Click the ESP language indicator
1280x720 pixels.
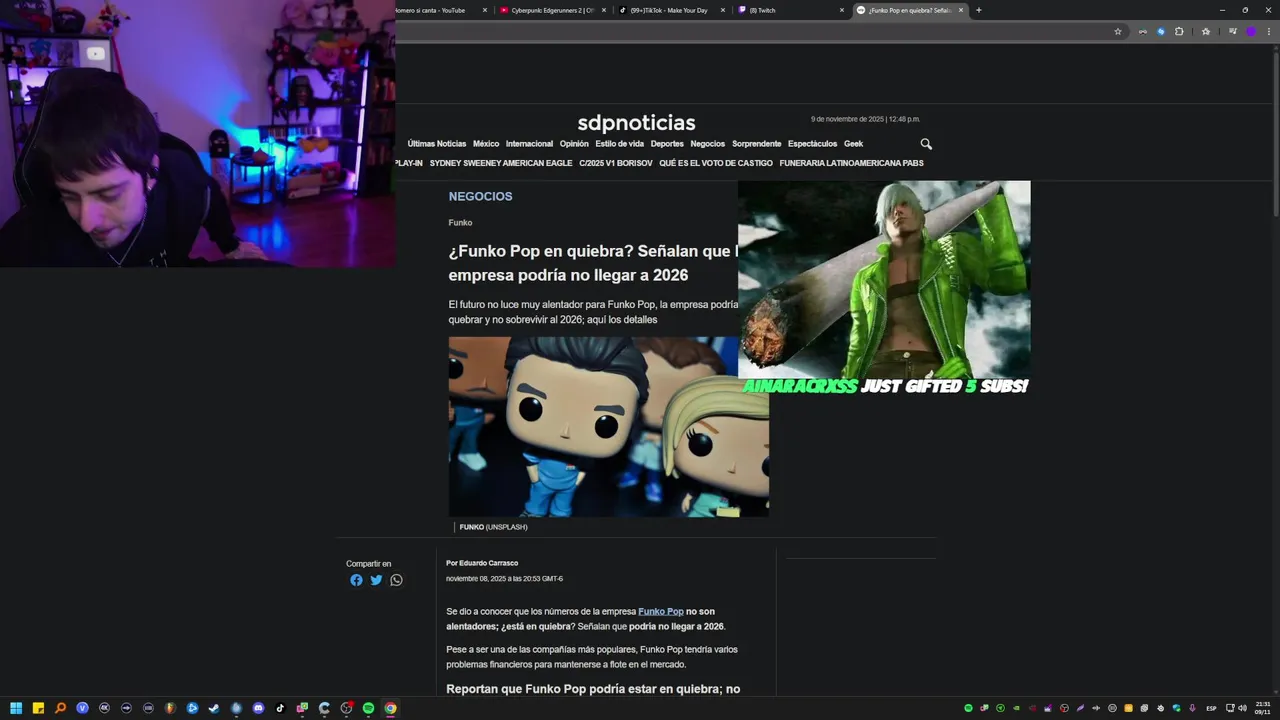[1211, 708]
